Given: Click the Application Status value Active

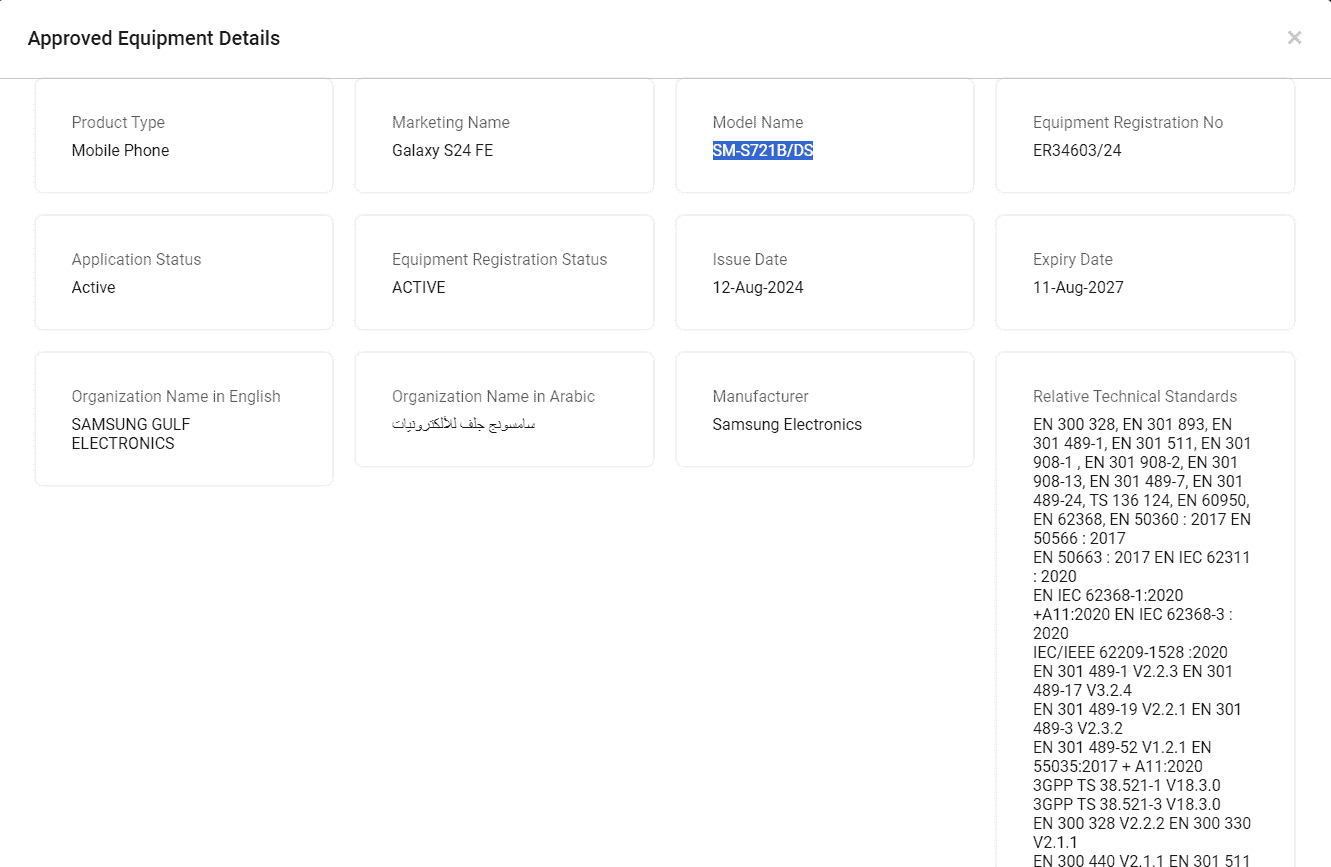Looking at the screenshot, I should tap(93, 288).
